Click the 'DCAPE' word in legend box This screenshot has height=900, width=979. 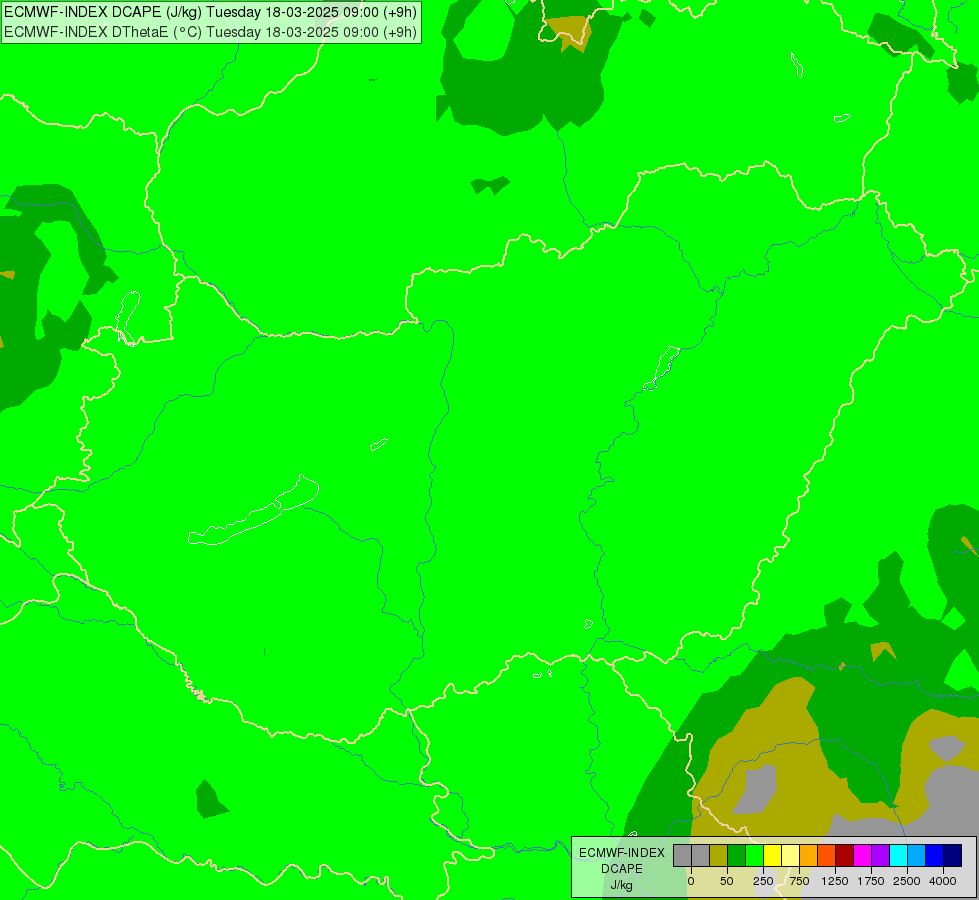click(622, 869)
